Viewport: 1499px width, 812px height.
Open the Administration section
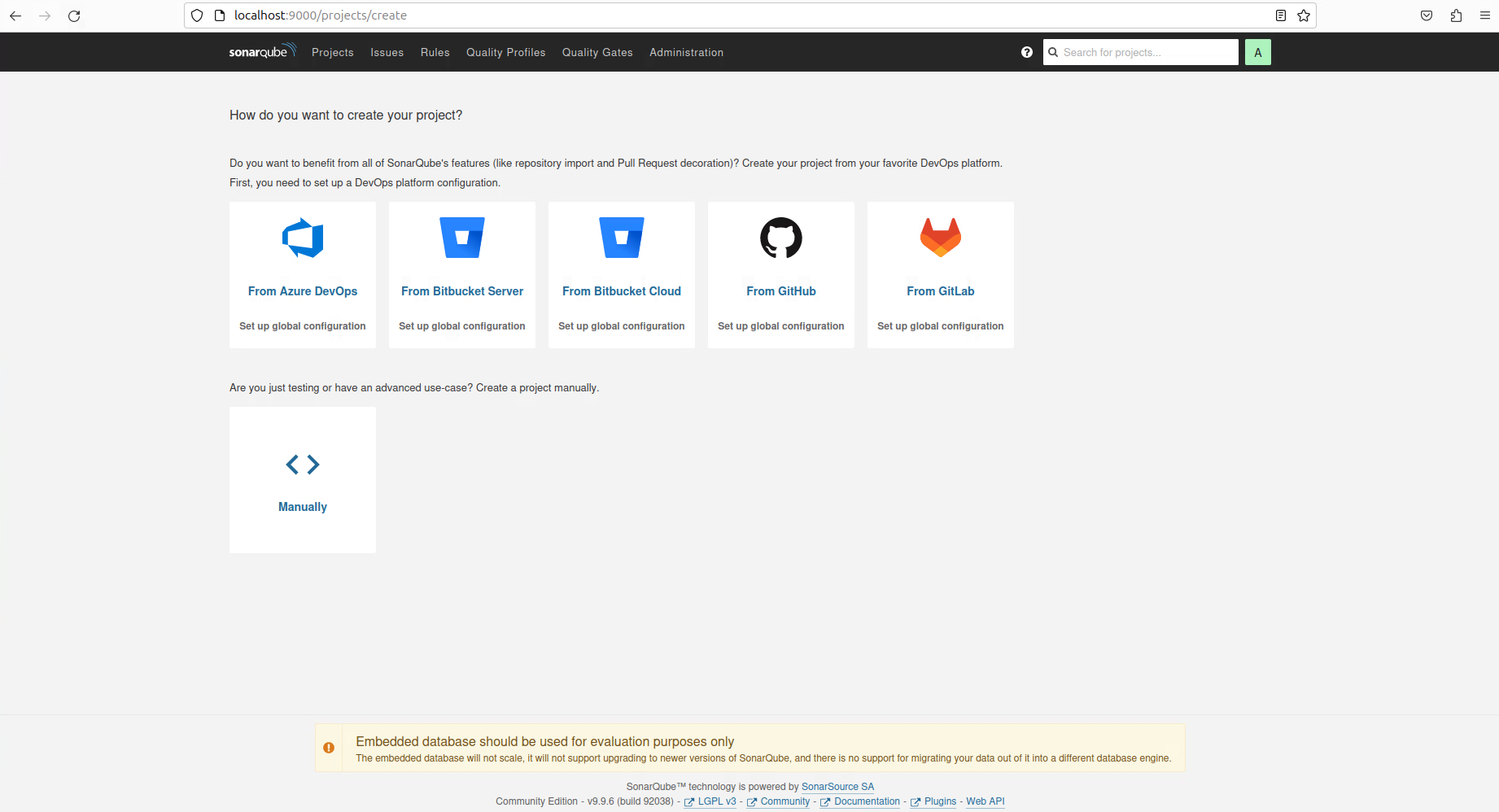[686, 52]
